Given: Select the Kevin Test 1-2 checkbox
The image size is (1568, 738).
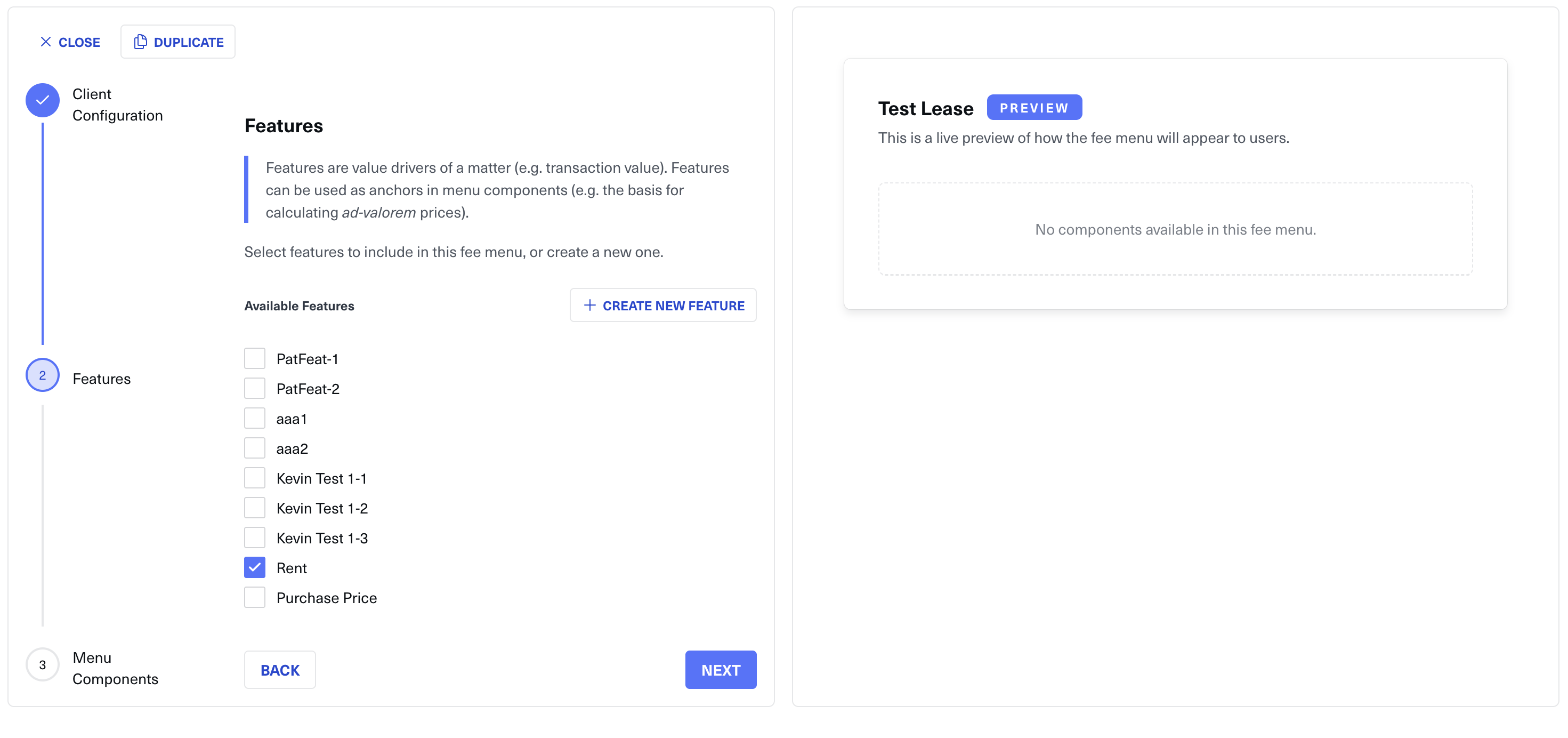Looking at the screenshot, I should (x=254, y=508).
